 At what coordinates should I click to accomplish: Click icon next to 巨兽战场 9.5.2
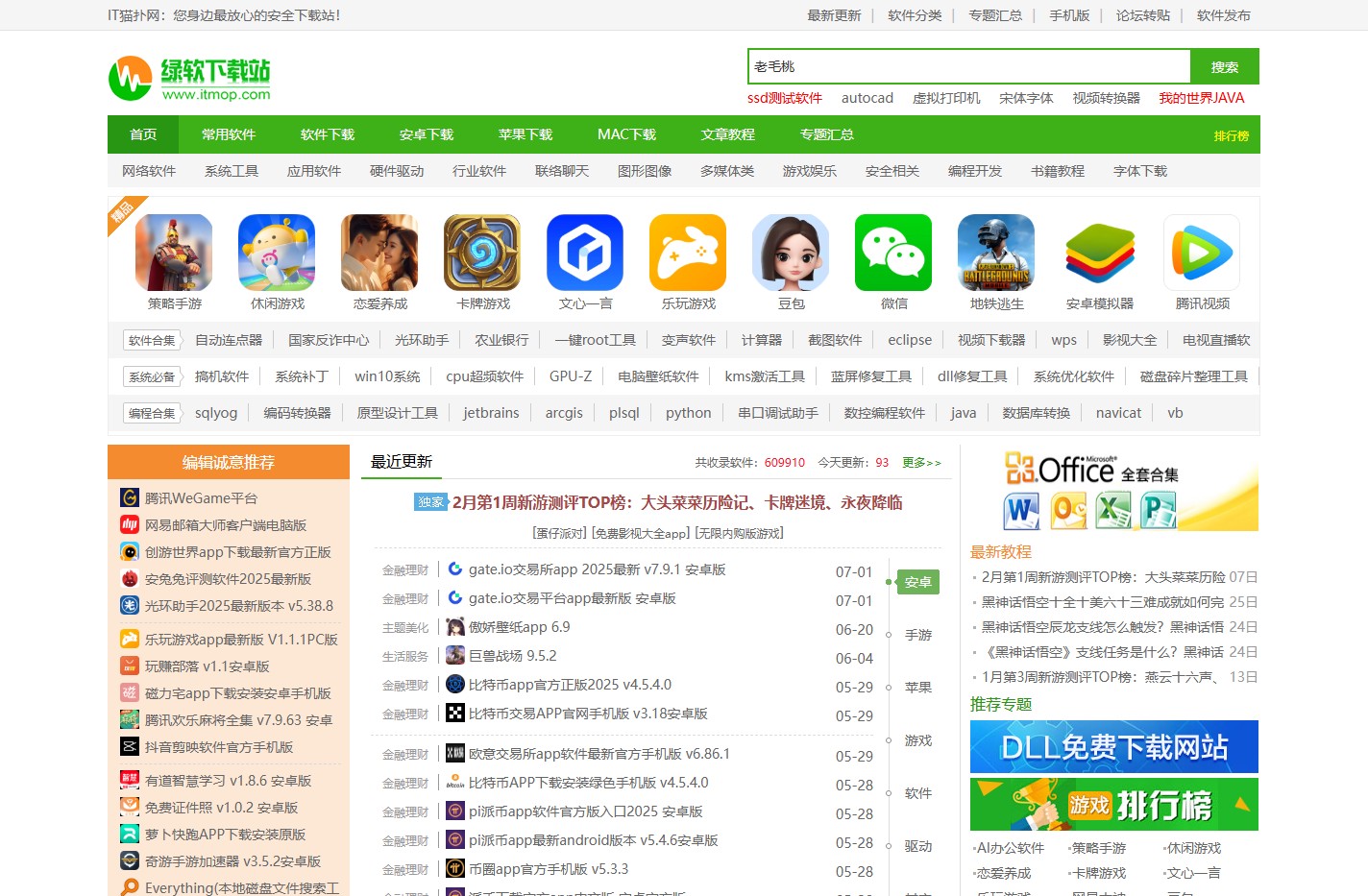click(x=455, y=656)
